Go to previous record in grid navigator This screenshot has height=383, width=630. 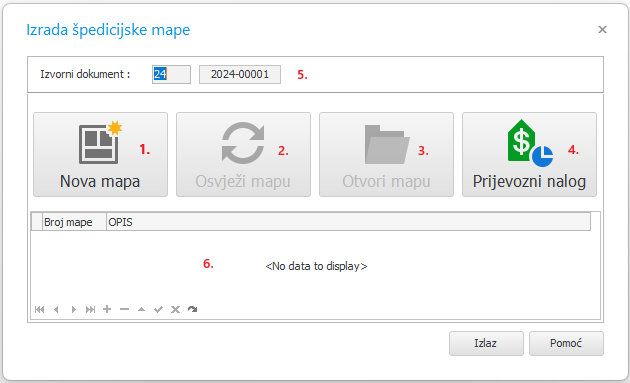coord(56,309)
